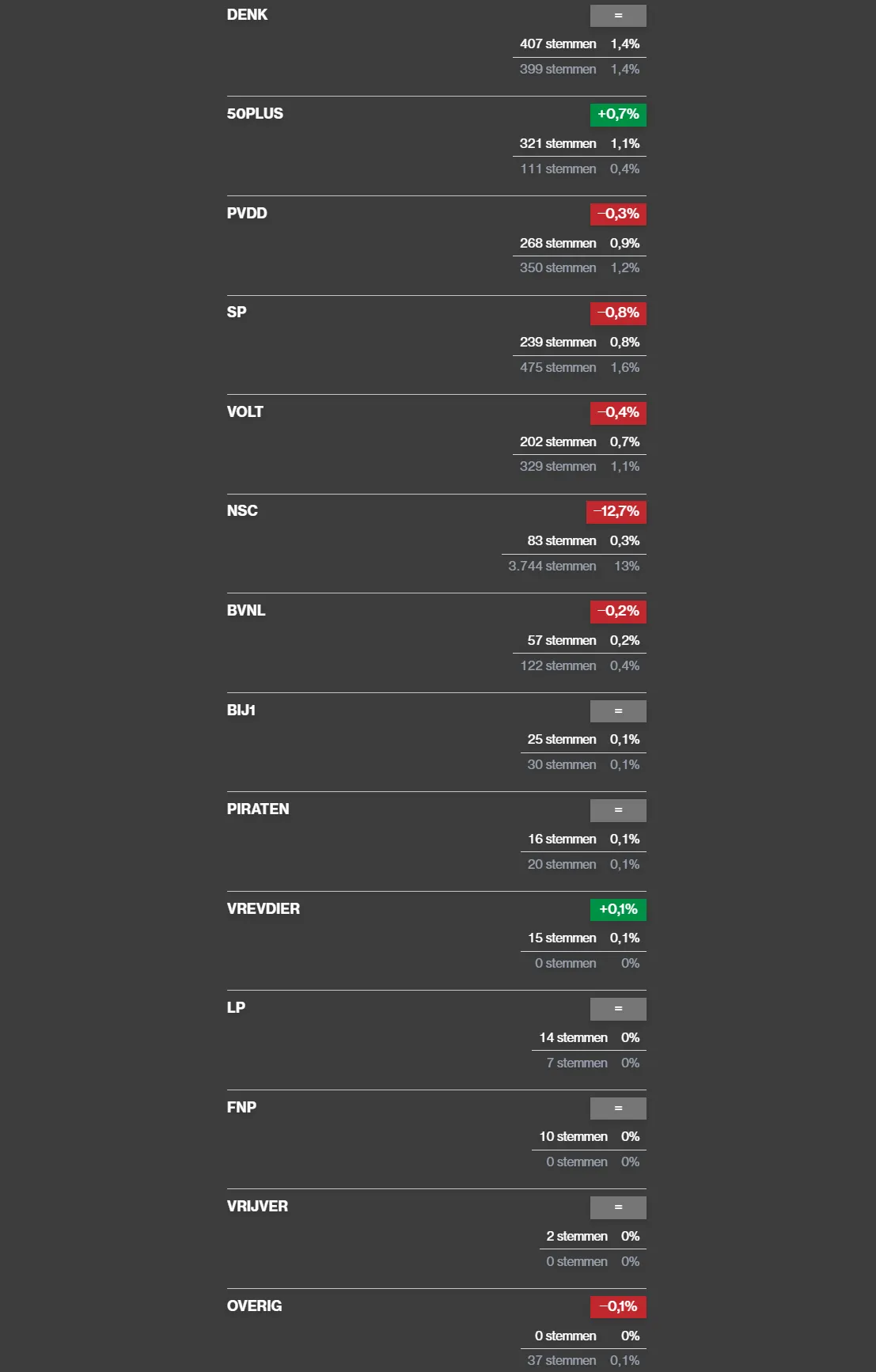876x1372 pixels.
Task: Click the gray equals badge for LP
Action: tap(618, 1009)
